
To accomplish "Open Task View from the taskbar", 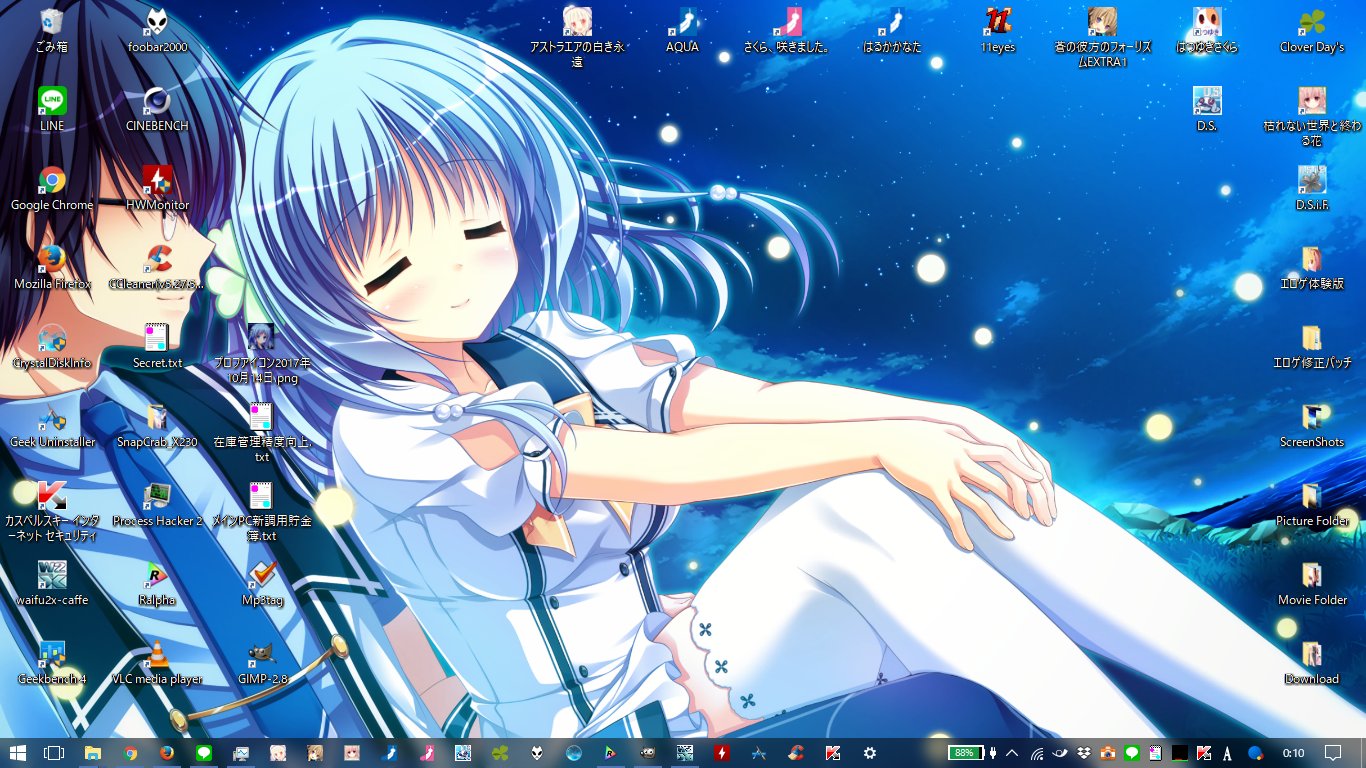I will 54,752.
